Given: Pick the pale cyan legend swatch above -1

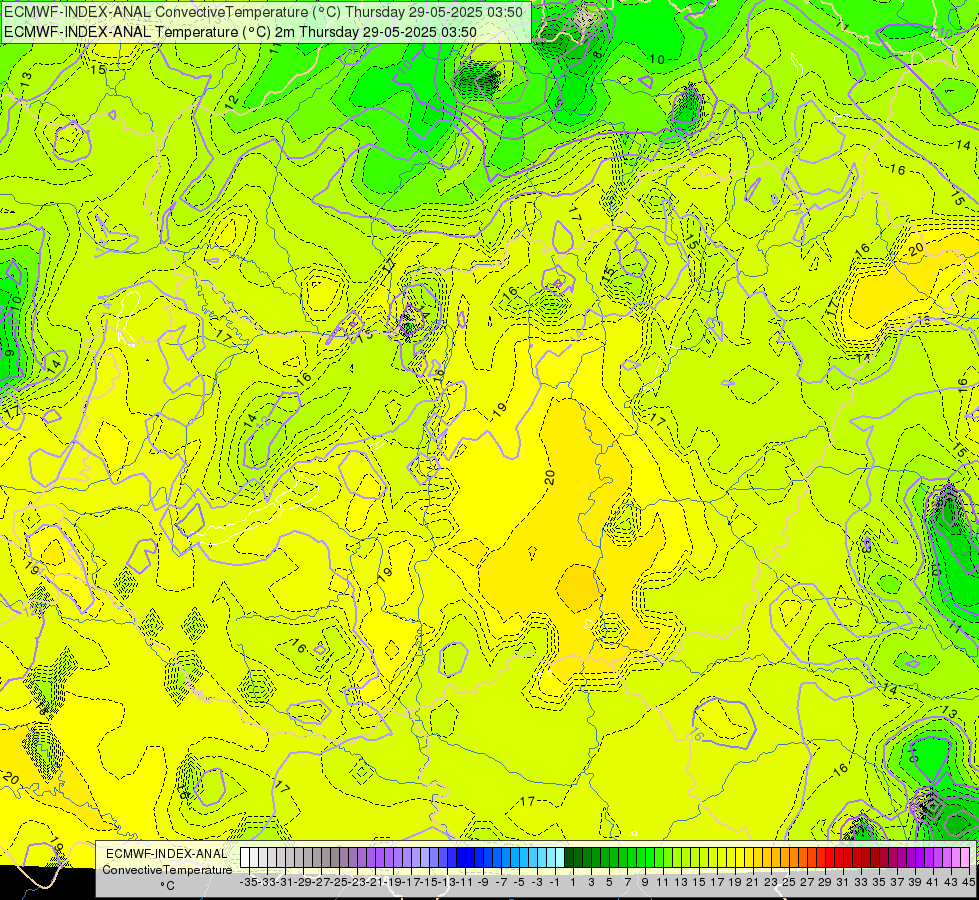Looking at the screenshot, I should 551,858.
